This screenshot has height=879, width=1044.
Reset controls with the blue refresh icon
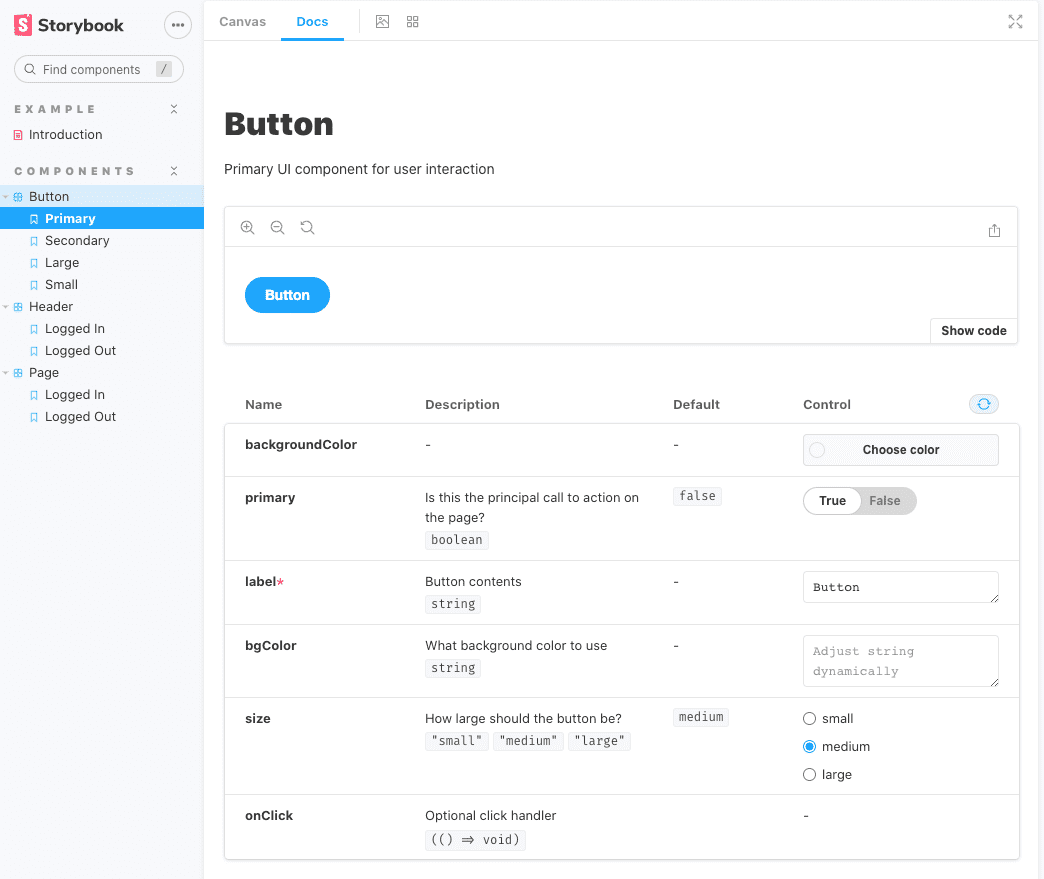983,404
